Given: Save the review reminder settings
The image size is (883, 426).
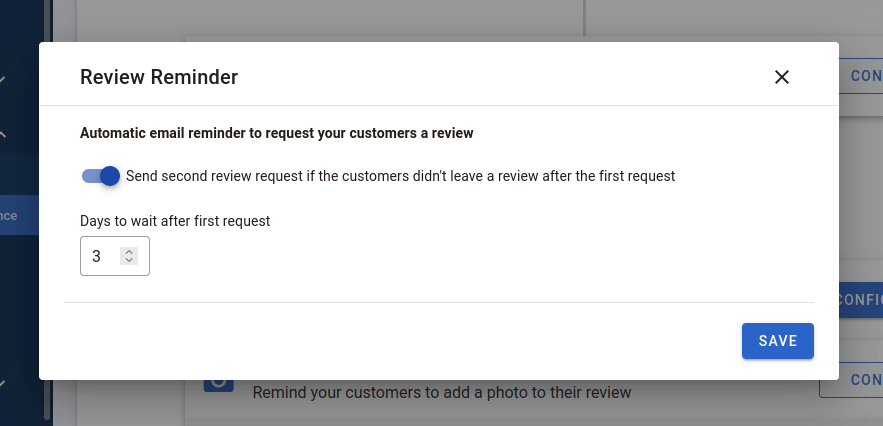Looking at the screenshot, I should point(778,341).
